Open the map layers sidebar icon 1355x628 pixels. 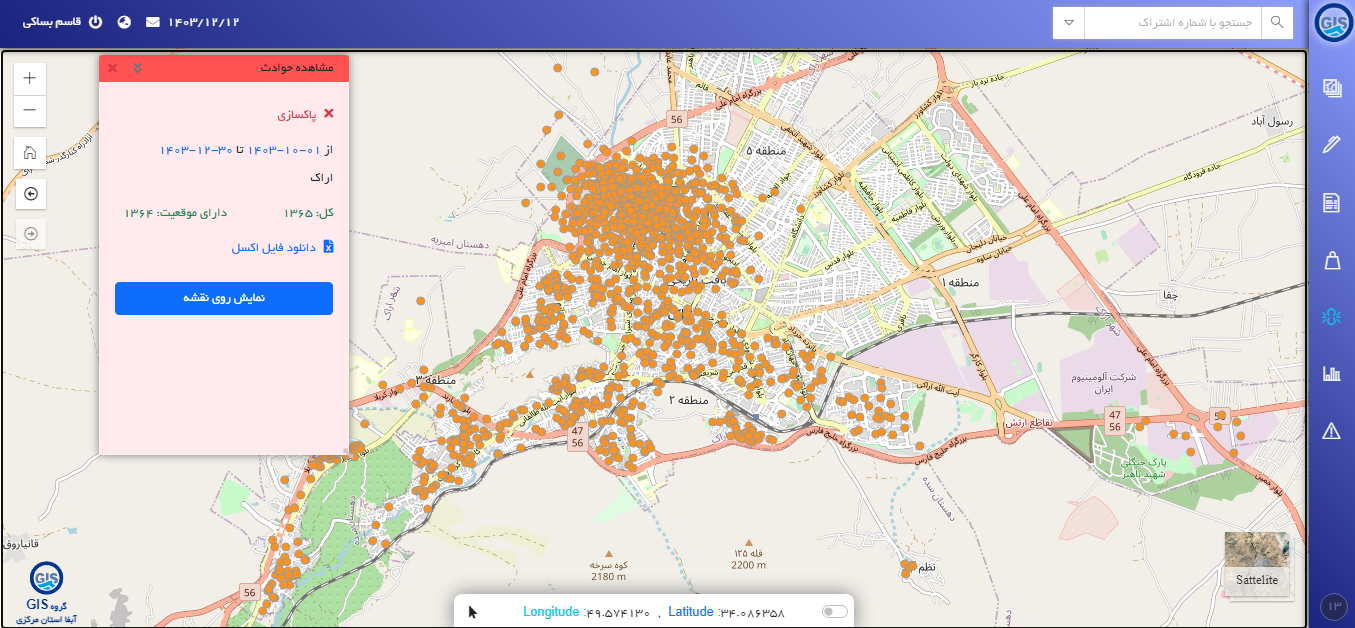click(x=1331, y=88)
